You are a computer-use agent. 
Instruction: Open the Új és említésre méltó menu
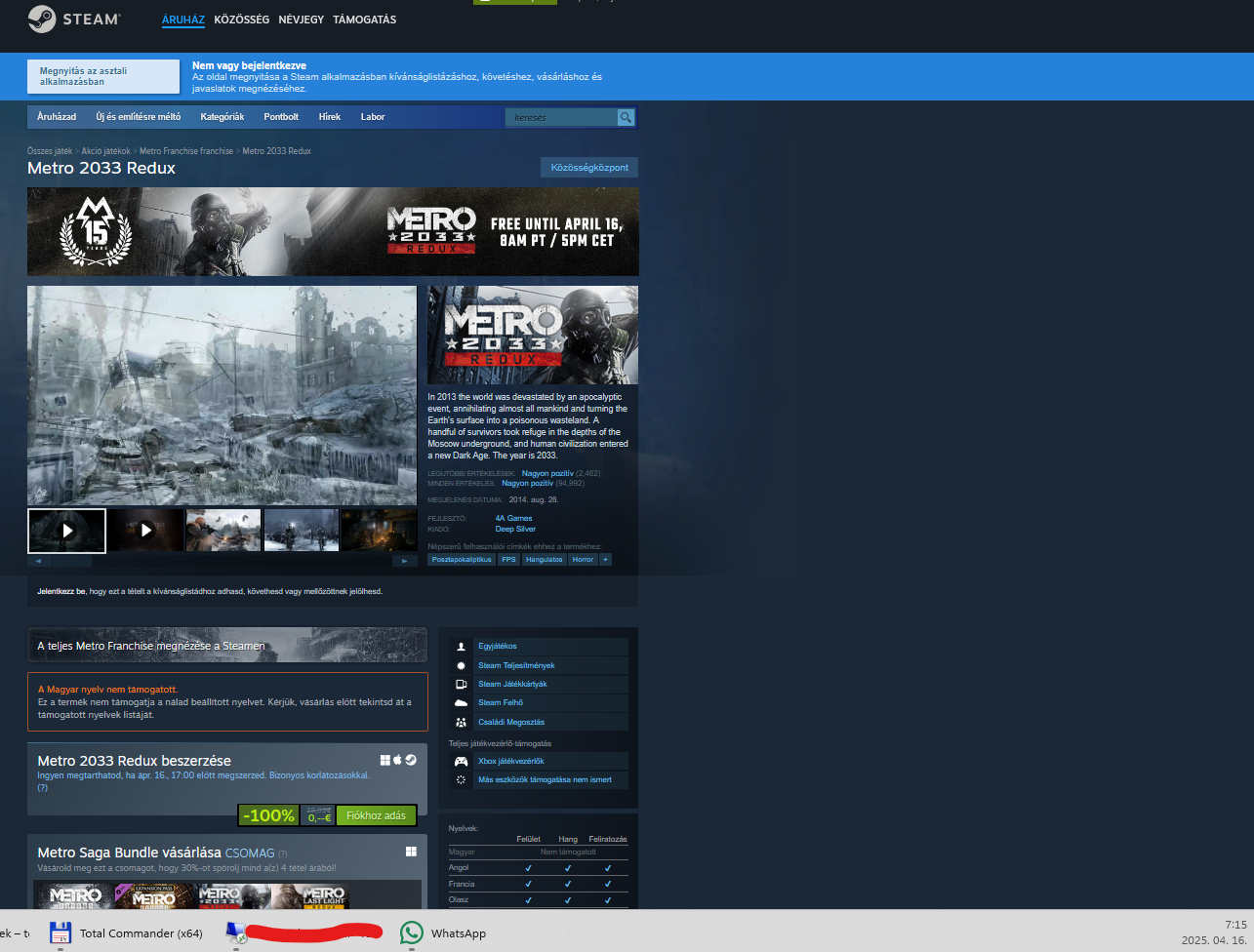139,117
